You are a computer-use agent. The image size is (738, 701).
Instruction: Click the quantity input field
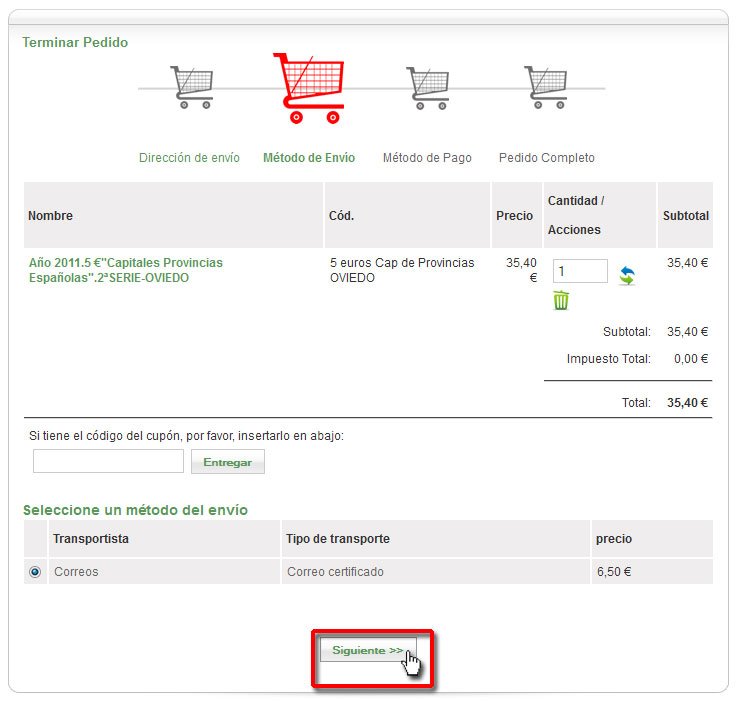(580, 271)
